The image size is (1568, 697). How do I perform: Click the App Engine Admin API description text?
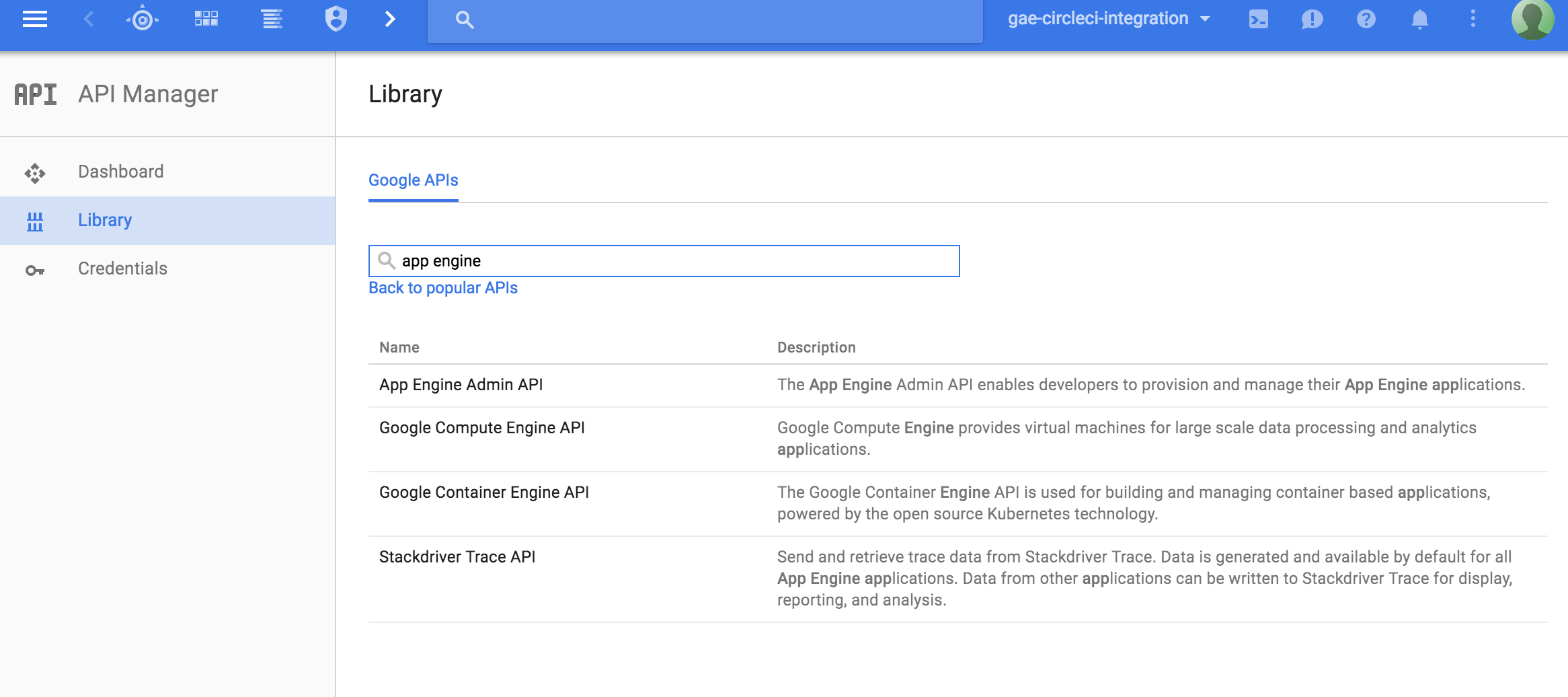(1151, 385)
